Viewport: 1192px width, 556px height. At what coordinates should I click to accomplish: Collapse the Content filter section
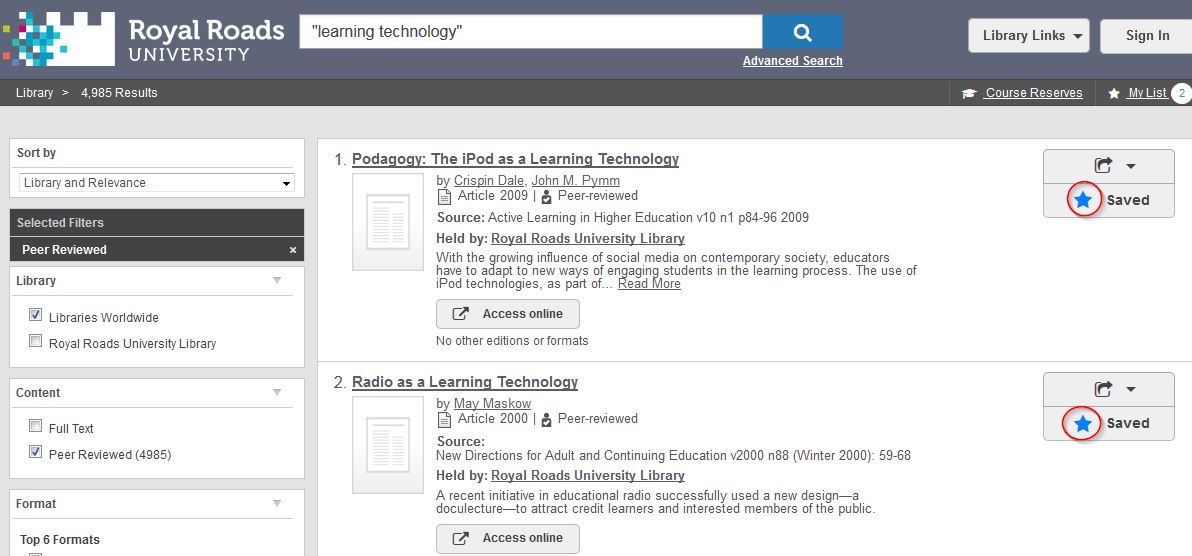click(277, 392)
